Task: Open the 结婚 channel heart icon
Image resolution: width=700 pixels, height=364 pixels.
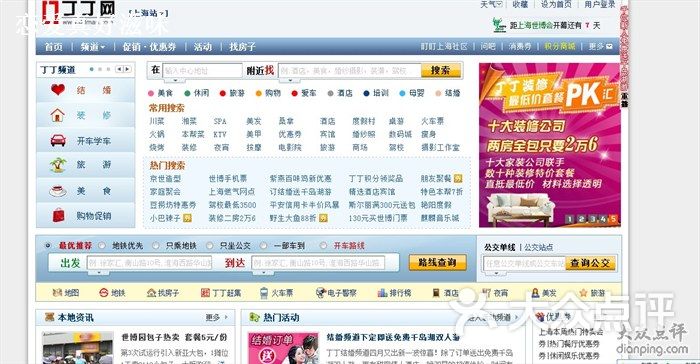Action: tap(58, 90)
